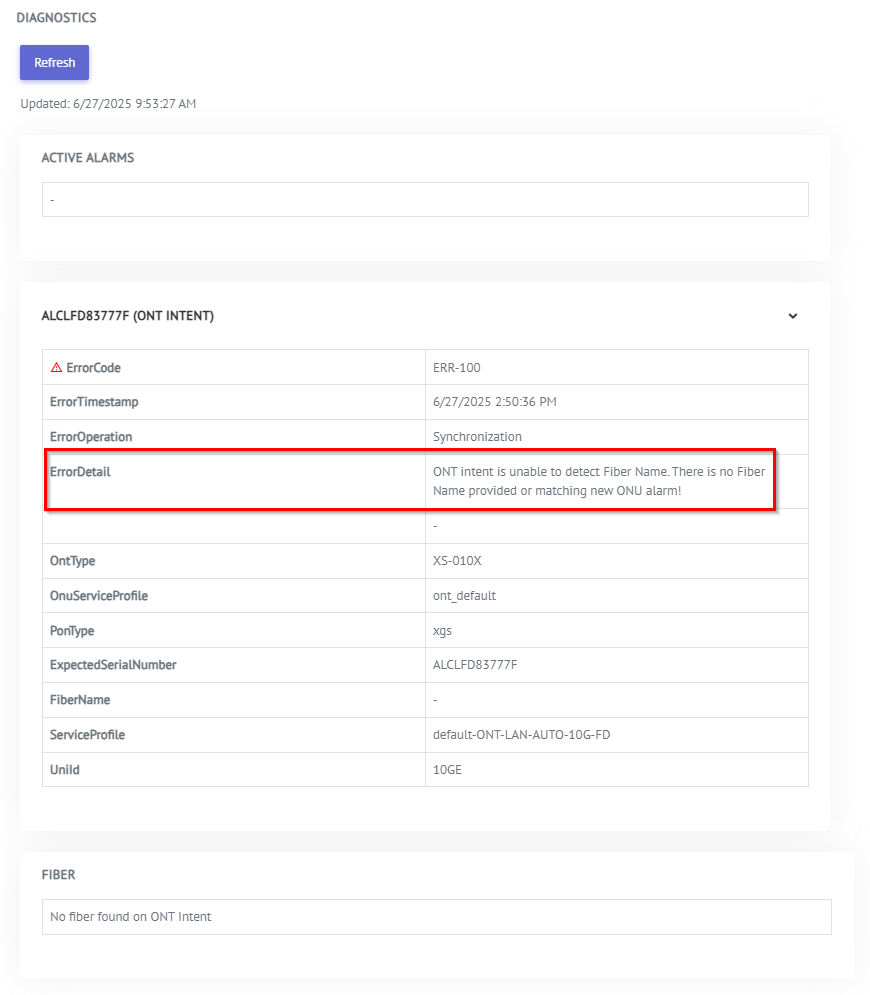Select the xgs PonType value
Screen dimensions: 870x995
[442, 631]
